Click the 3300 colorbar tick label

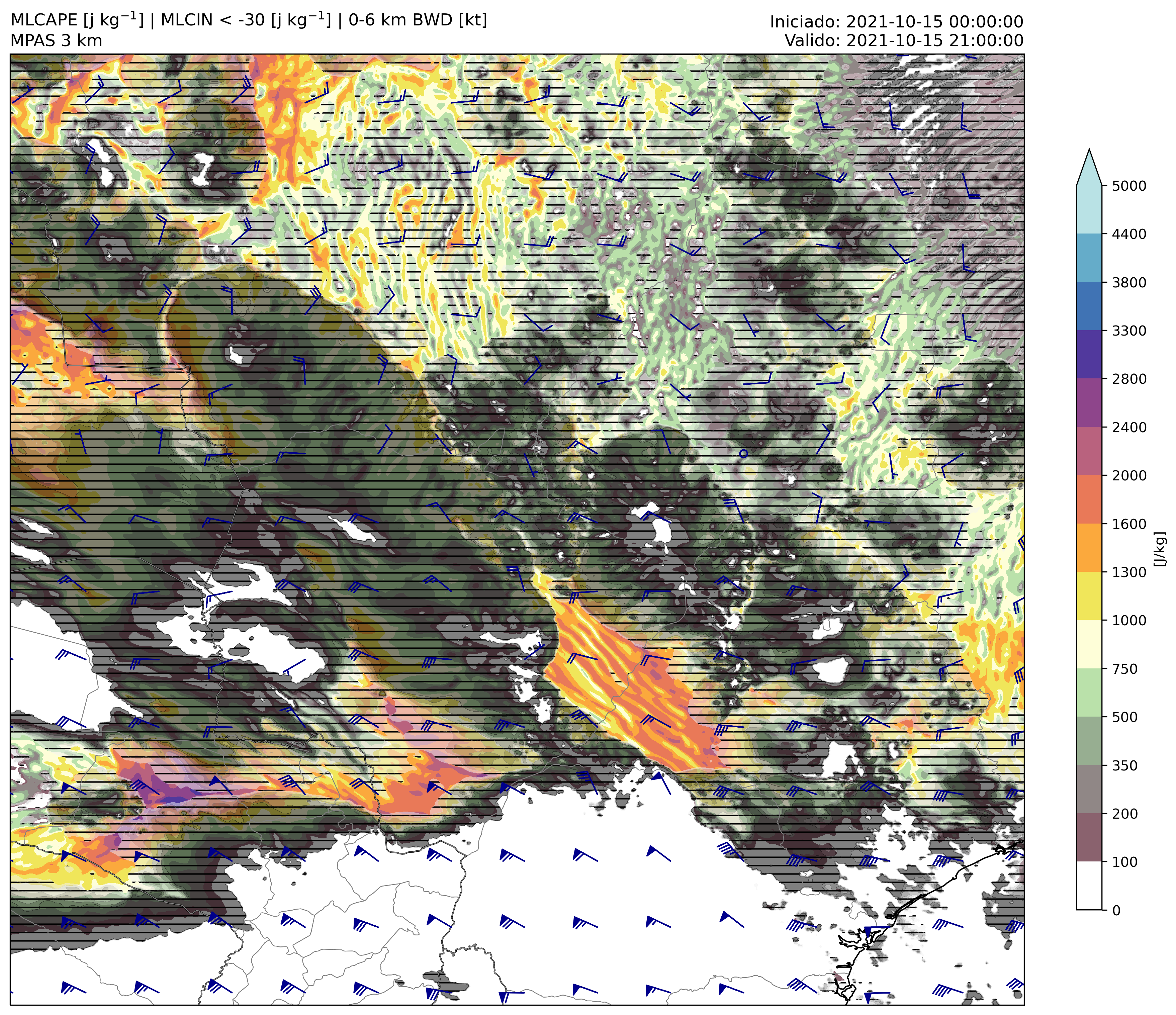pos(1129,331)
